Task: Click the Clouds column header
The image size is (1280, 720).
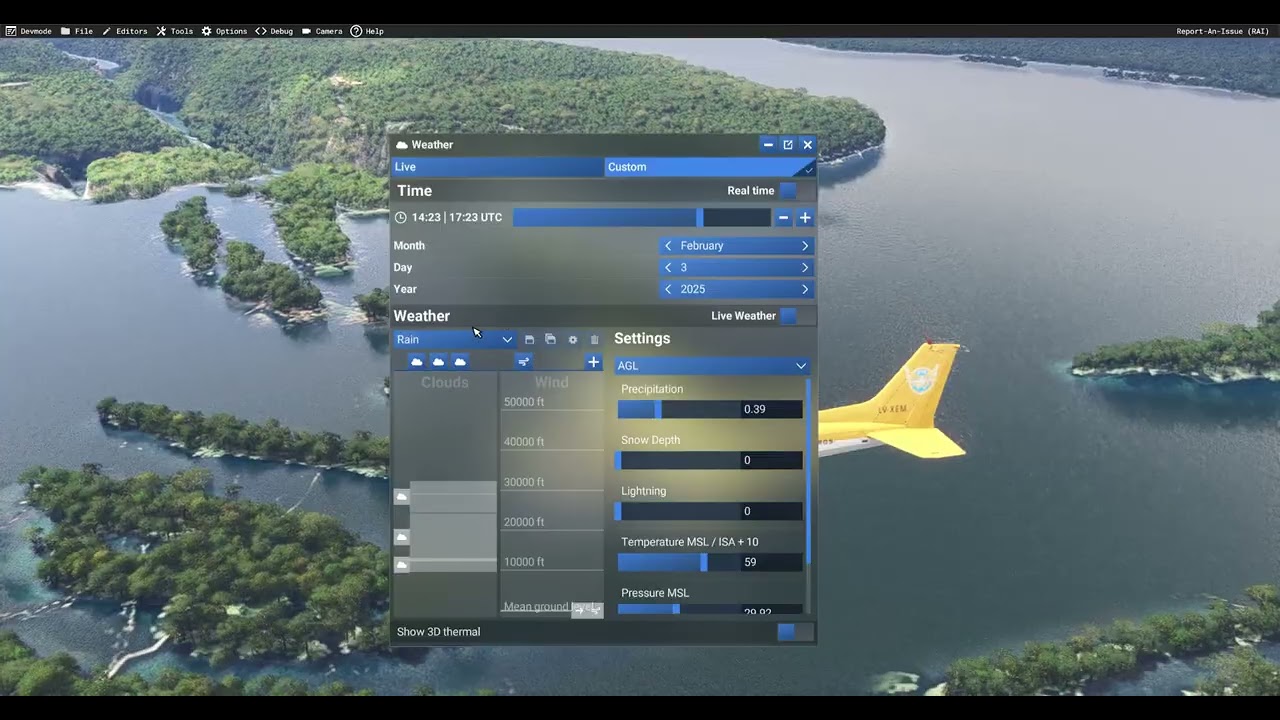Action: tap(445, 383)
